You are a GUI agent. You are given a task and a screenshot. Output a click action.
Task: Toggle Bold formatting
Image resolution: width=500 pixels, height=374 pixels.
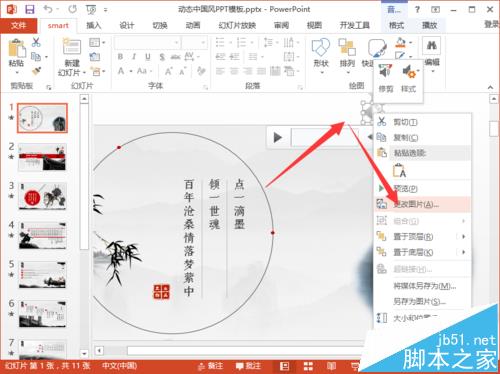click(x=120, y=57)
